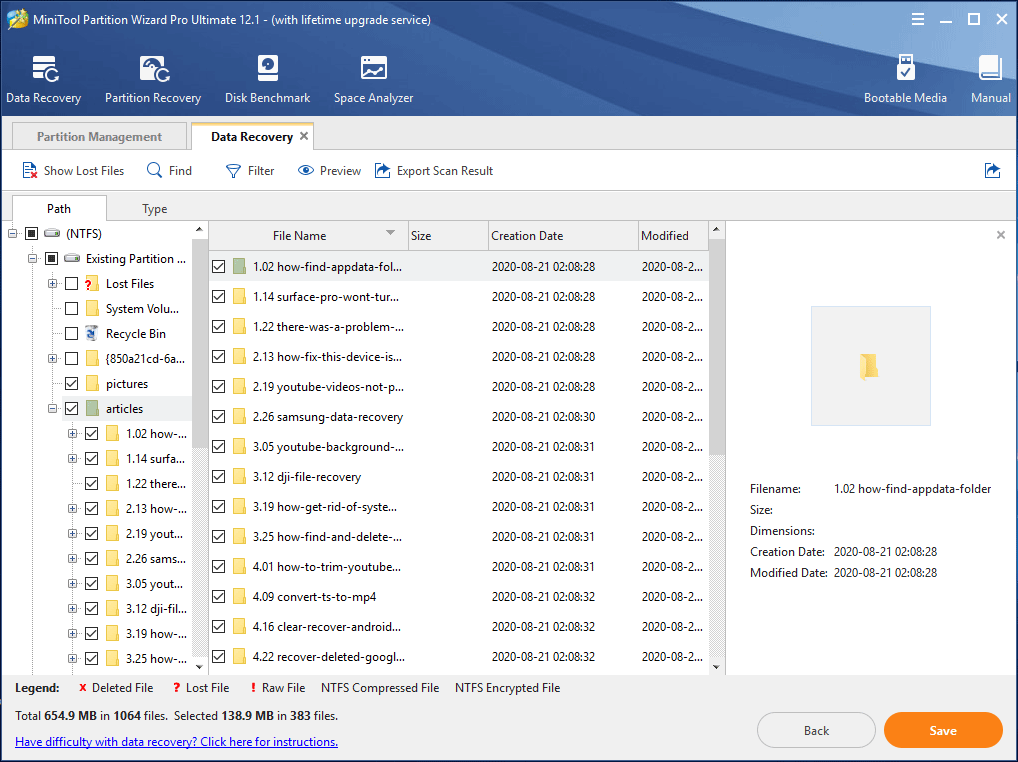
Task: Open the Data Recovery tool icon
Action: point(44,70)
